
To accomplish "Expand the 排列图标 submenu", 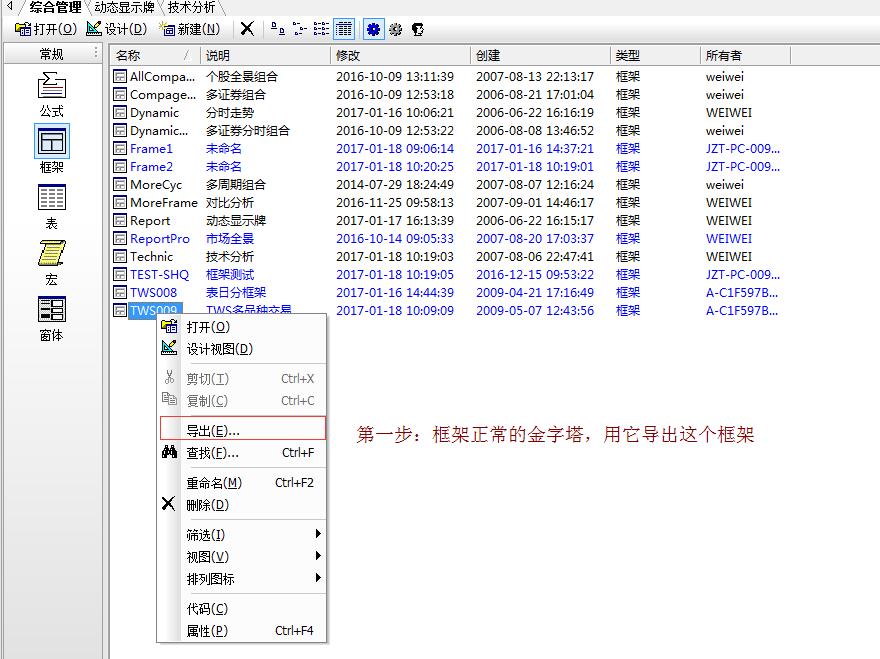I will 242,578.
